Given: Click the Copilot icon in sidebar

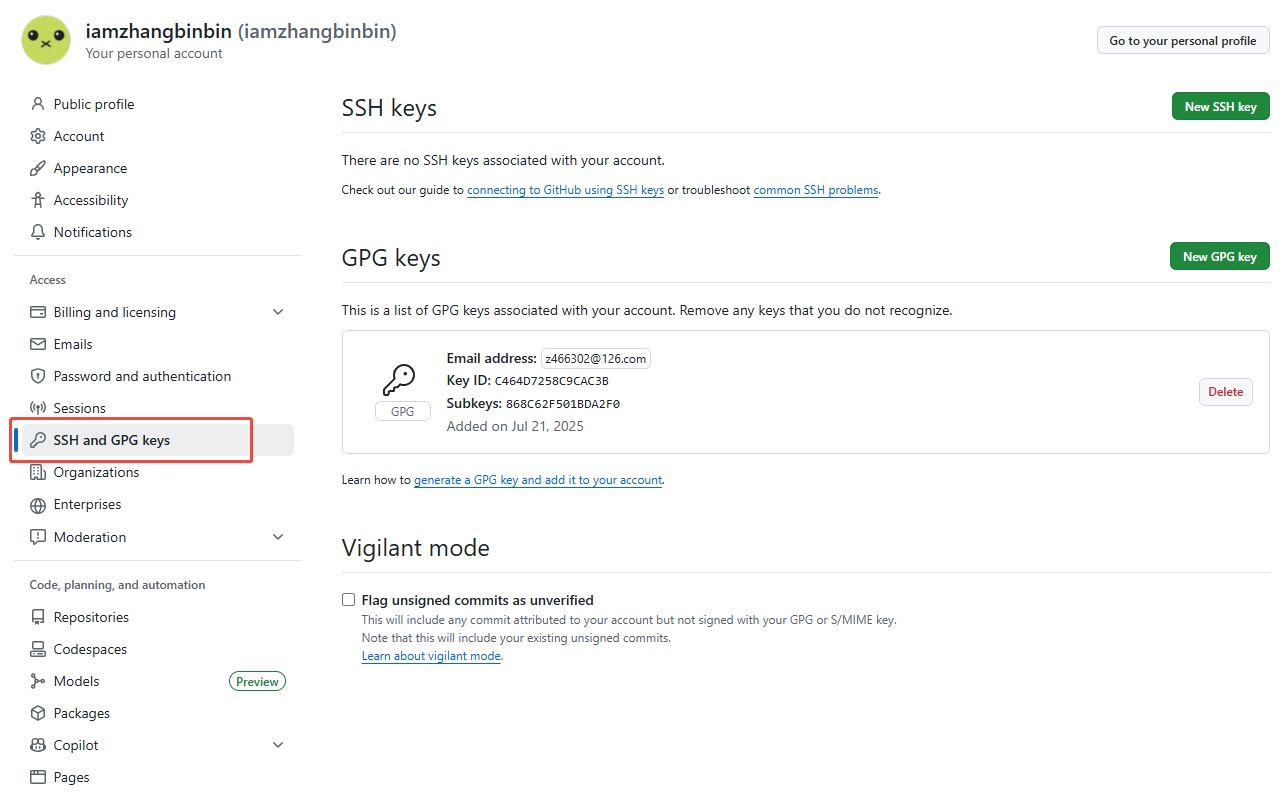Looking at the screenshot, I should 37,744.
